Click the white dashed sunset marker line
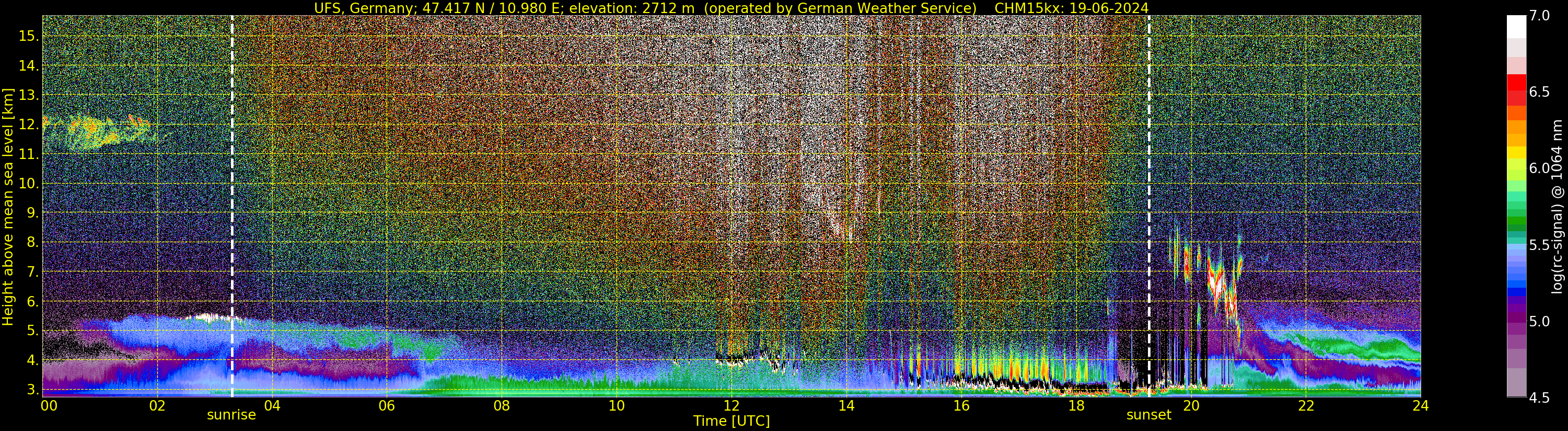Image resolution: width=1568 pixels, height=431 pixels. point(1149,206)
